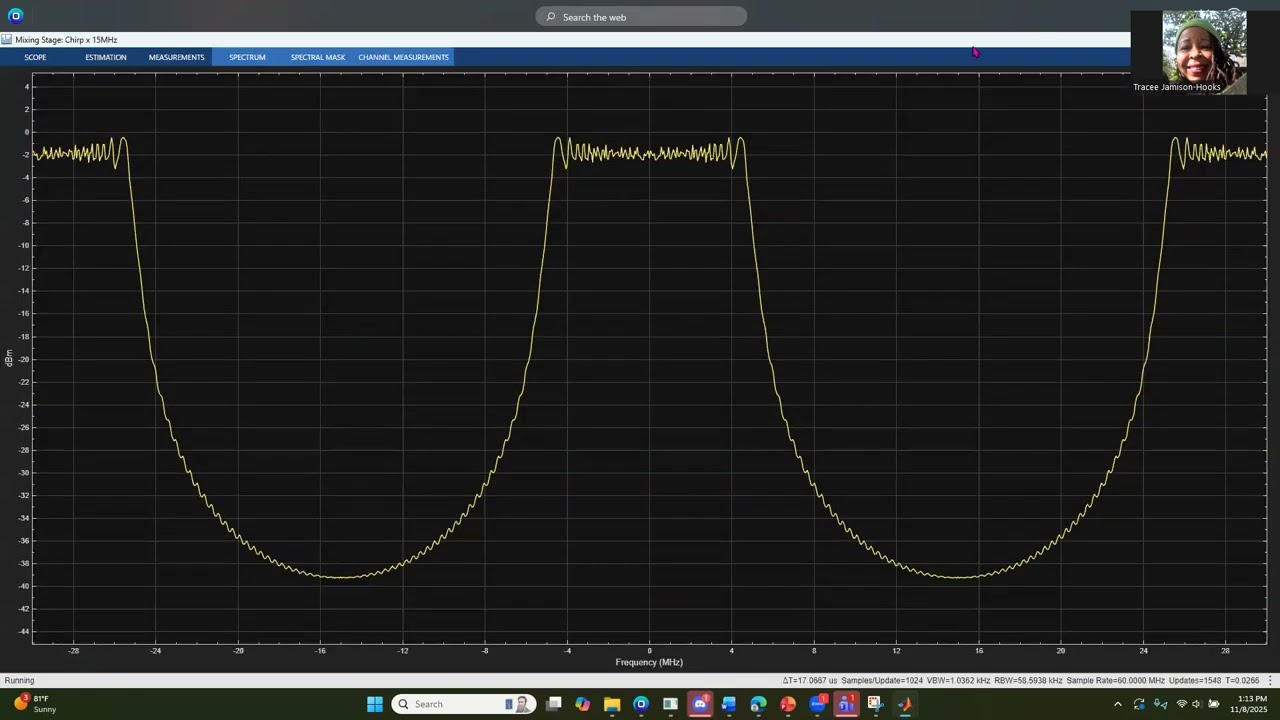
Task: Click the dBm y-axis label
Action: 9,358
